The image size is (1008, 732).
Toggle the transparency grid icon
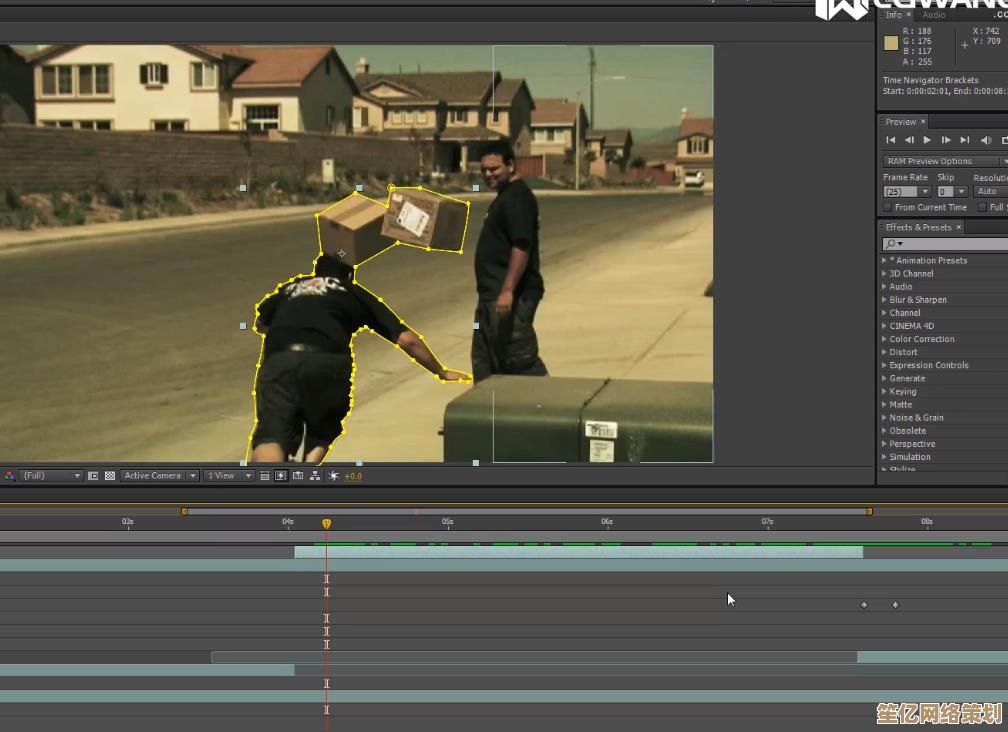coord(110,476)
